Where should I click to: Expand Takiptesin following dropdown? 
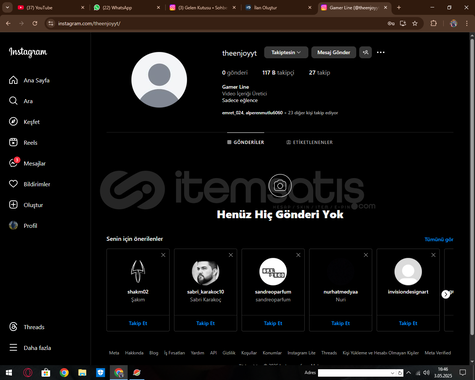tap(286, 52)
